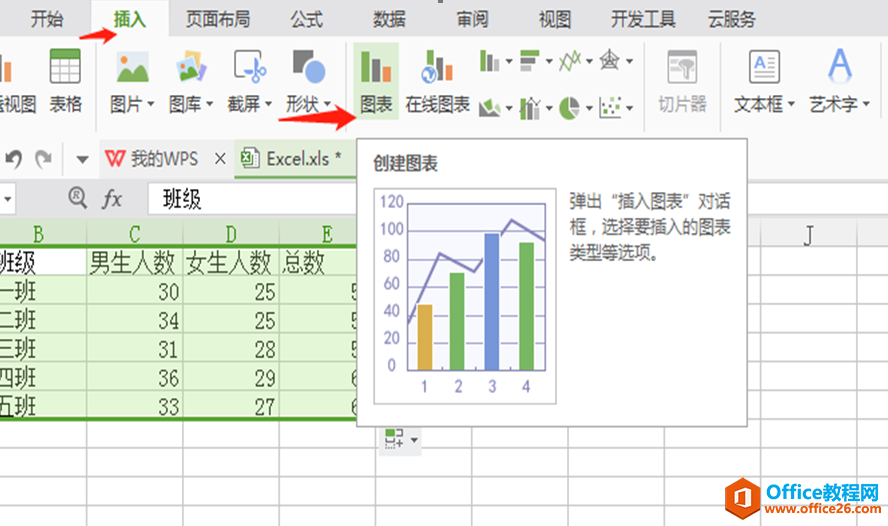Open the 视图 tab

(554, 20)
